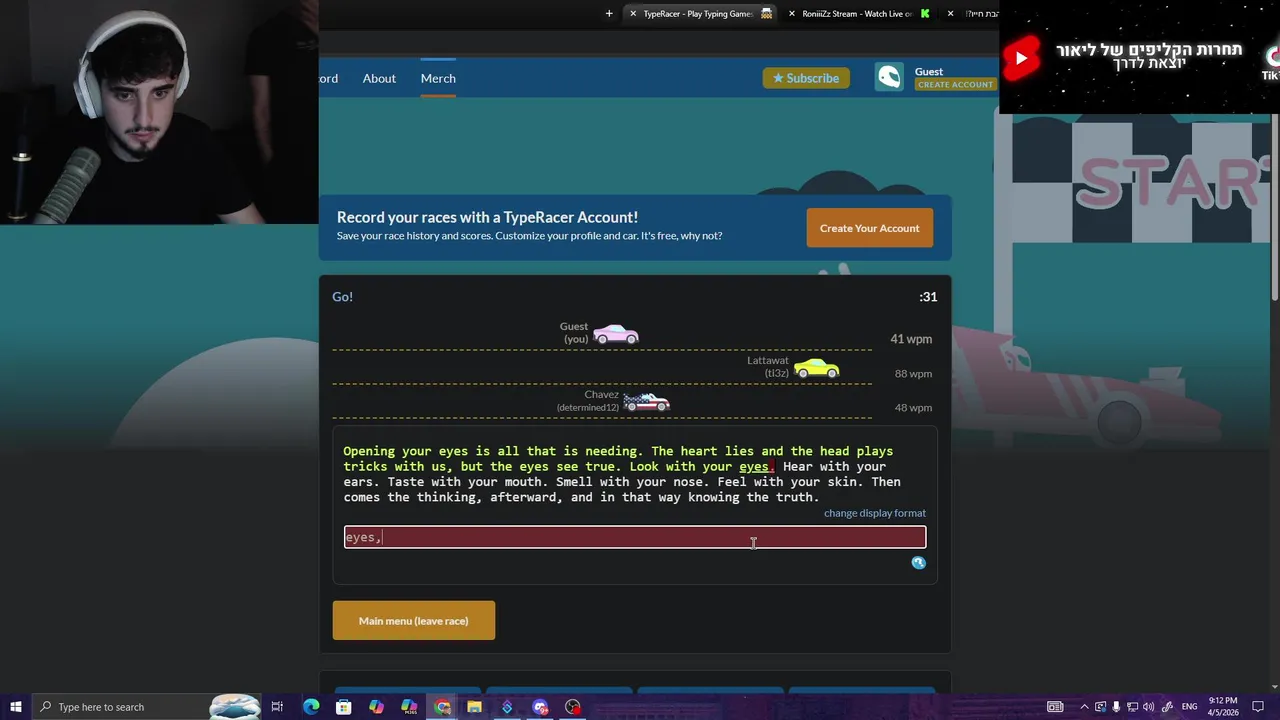1280x720 pixels.
Task: Close the TypeRacer browser tab
Action: (x=633, y=14)
